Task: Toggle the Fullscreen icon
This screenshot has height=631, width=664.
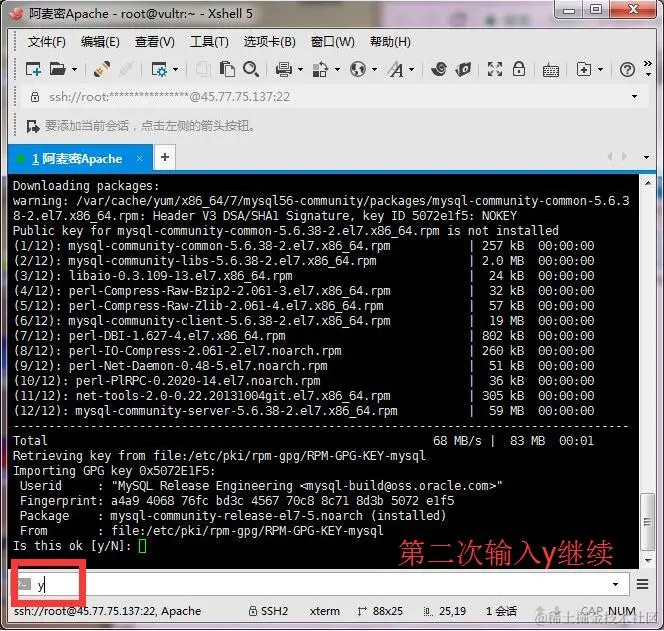Action: (495, 69)
